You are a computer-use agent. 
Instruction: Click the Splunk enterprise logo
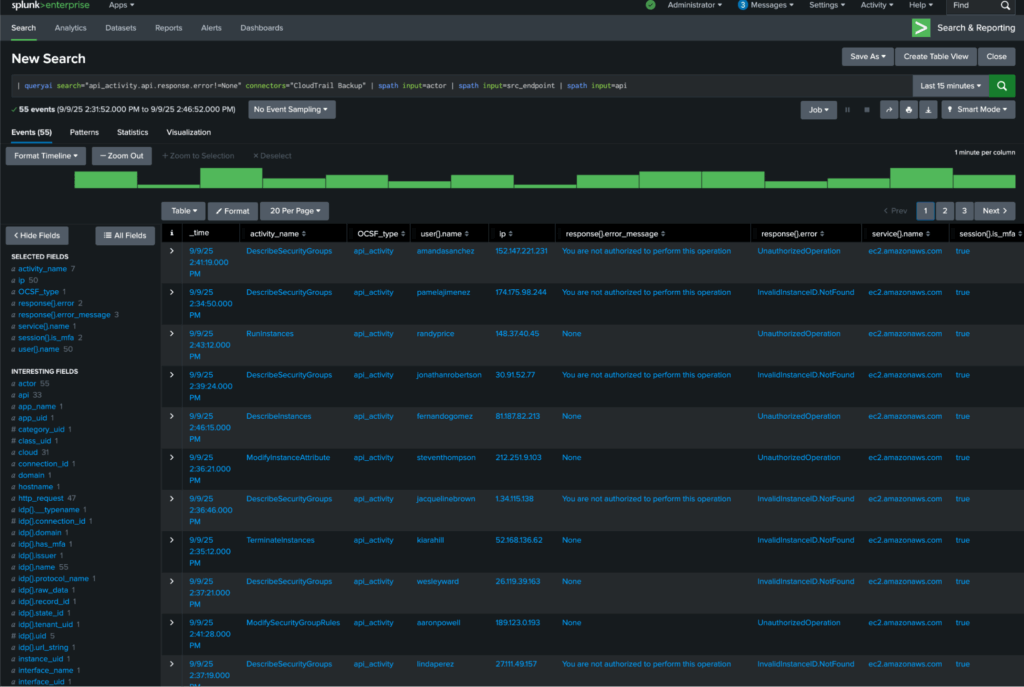click(x=50, y=5)
